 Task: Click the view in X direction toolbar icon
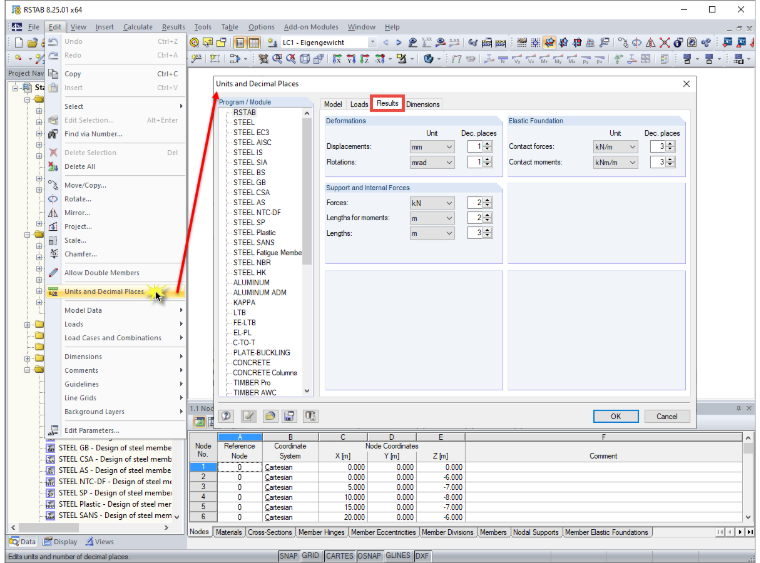point(337,59)
